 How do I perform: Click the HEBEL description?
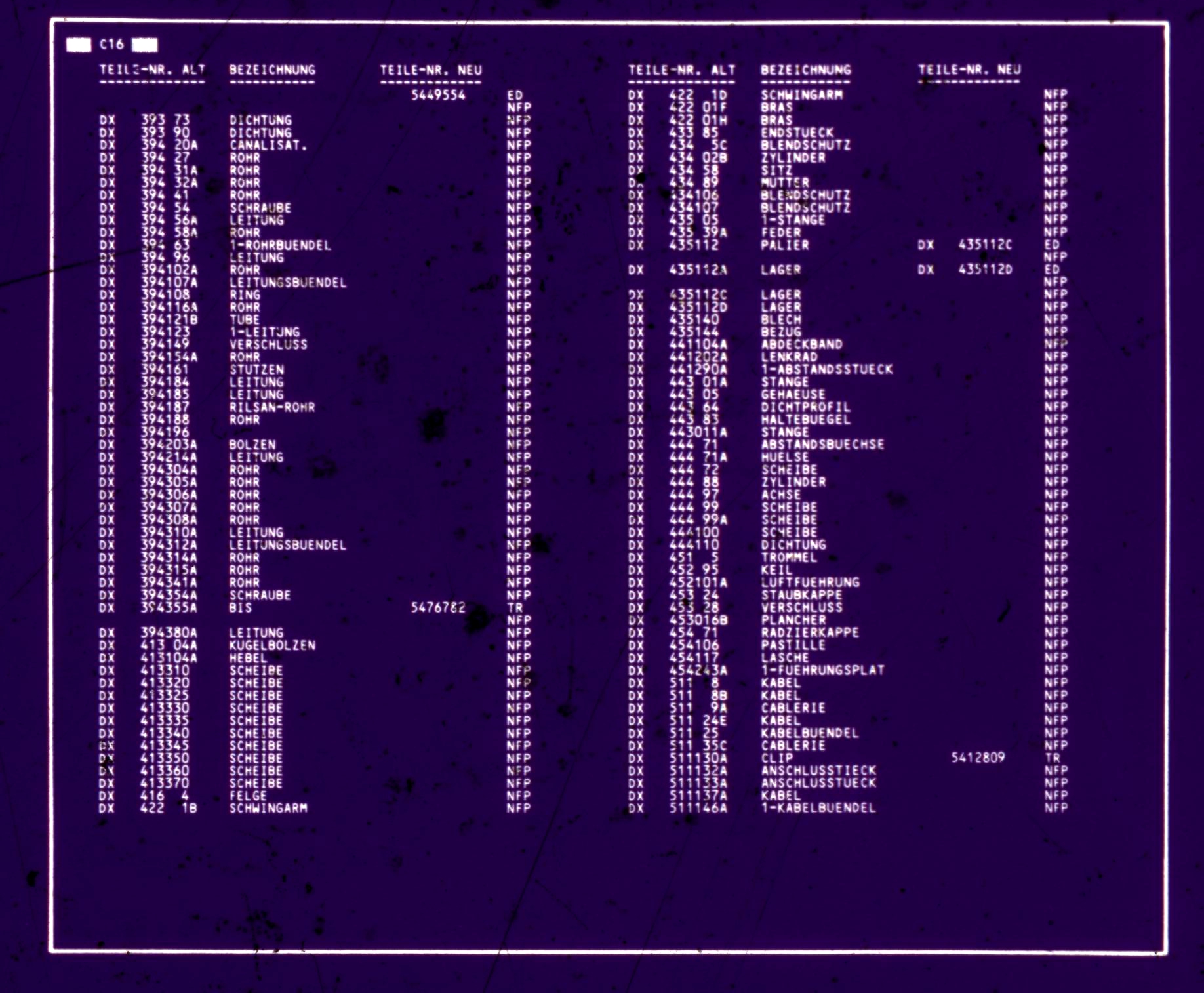249,658
